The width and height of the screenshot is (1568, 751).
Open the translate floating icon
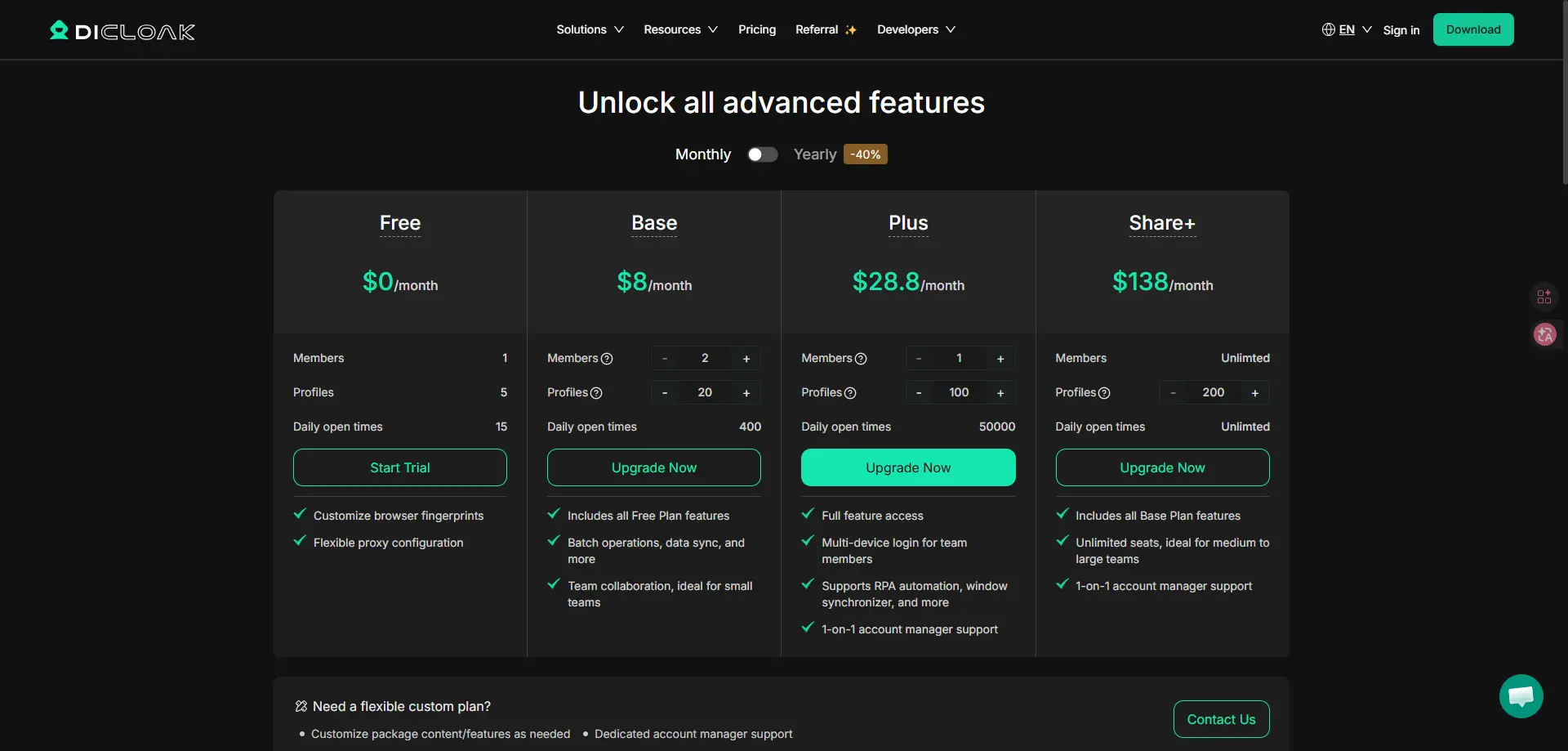pos(1544,334)
